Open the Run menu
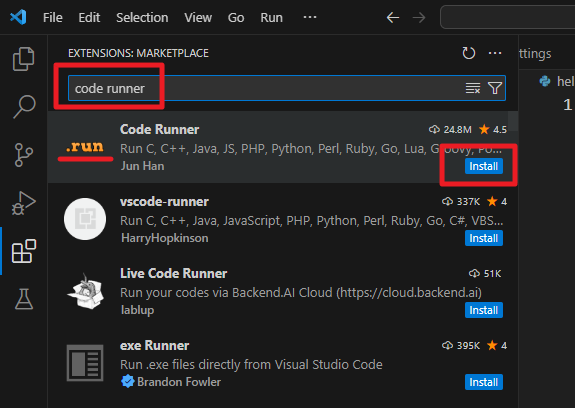The height and width of the screenshot is (408, 575). (x=271, y=17)
